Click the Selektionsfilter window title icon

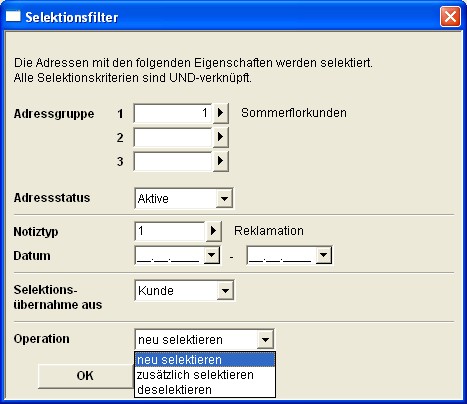pos(13,16)
